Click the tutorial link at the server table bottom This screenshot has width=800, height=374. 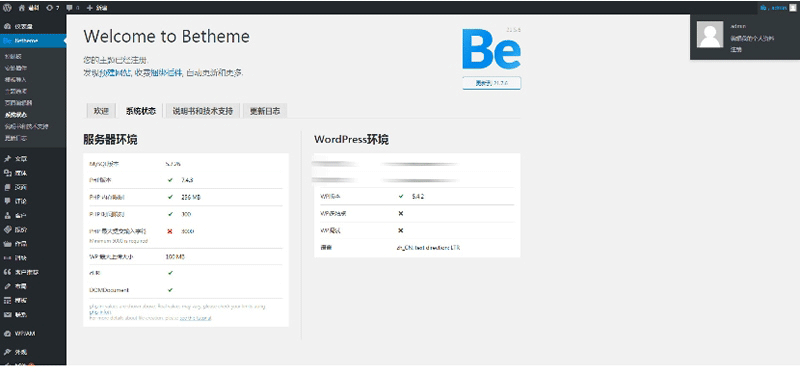click(x=195, y=318)
